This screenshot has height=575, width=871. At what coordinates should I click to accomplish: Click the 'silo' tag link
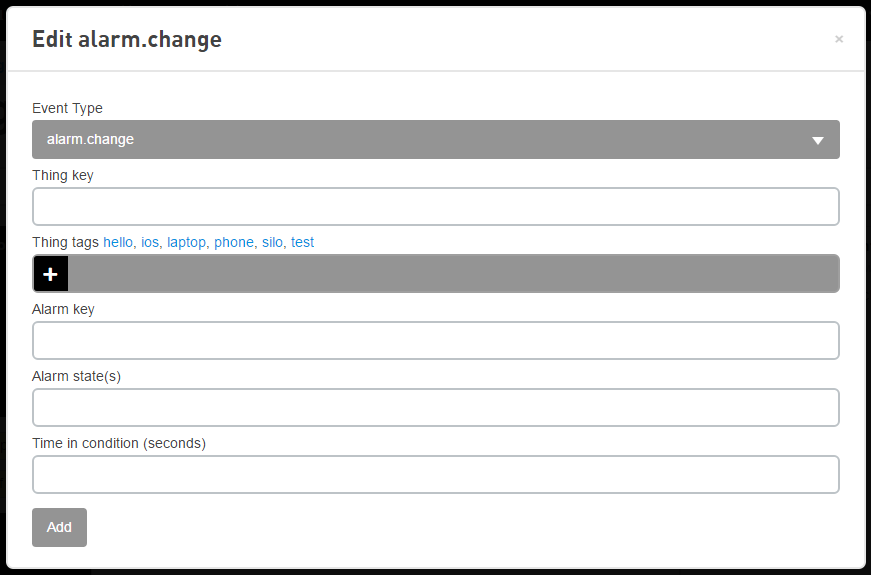[x=272, y=242]
